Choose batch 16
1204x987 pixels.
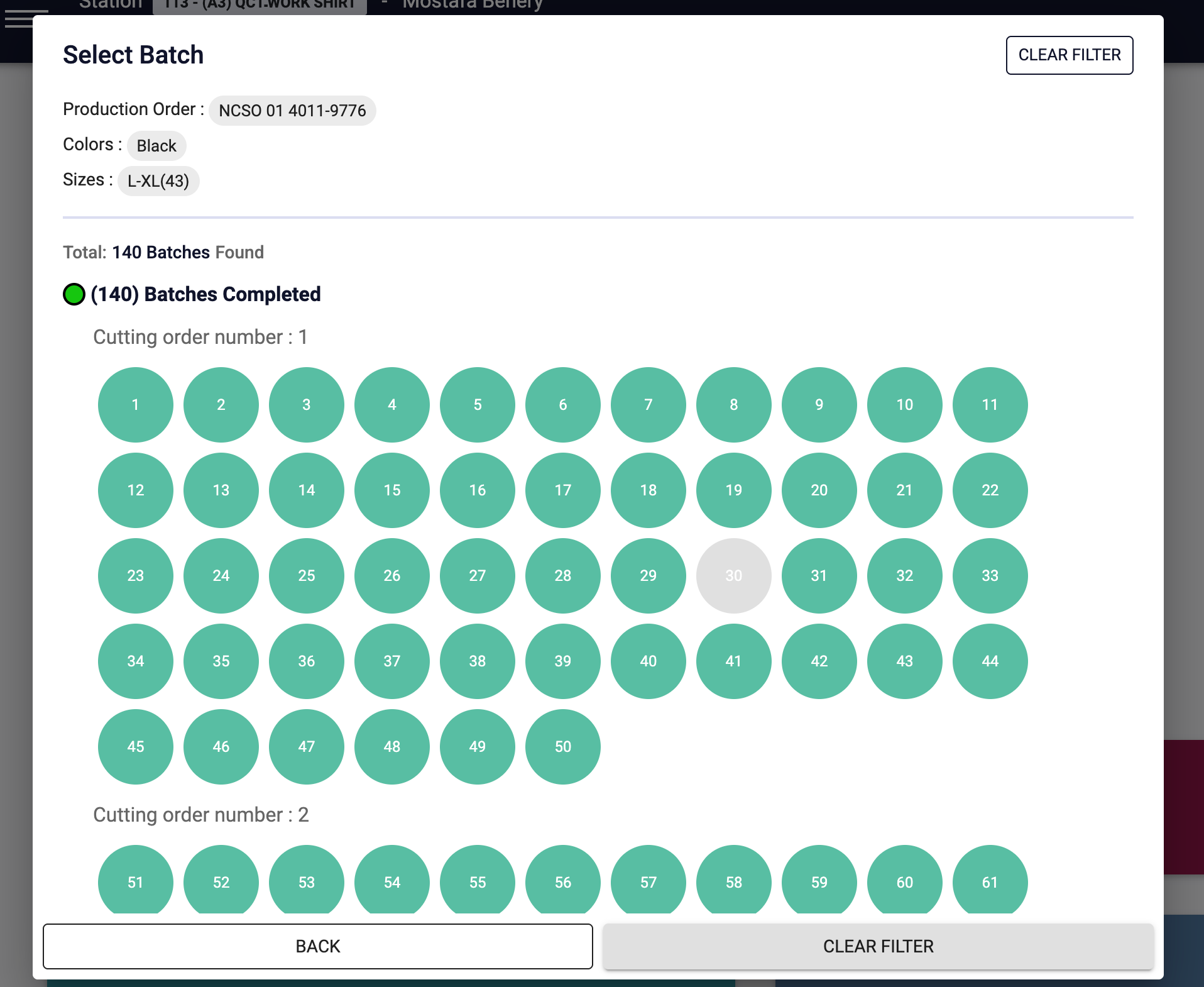(478, 490)
